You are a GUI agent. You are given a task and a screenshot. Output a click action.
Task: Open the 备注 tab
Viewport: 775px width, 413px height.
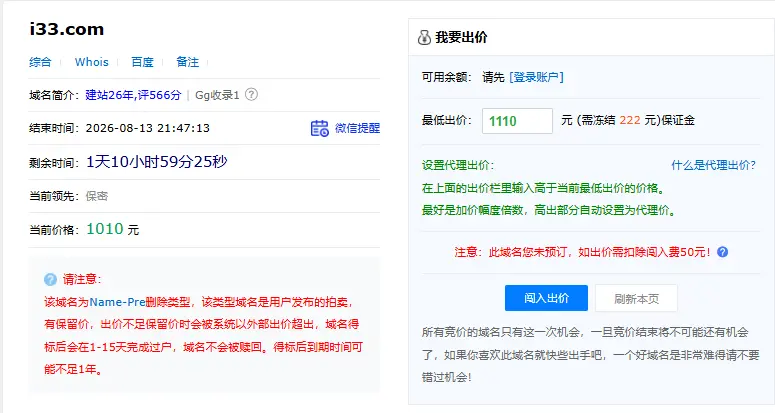click(x=187, y=62)
